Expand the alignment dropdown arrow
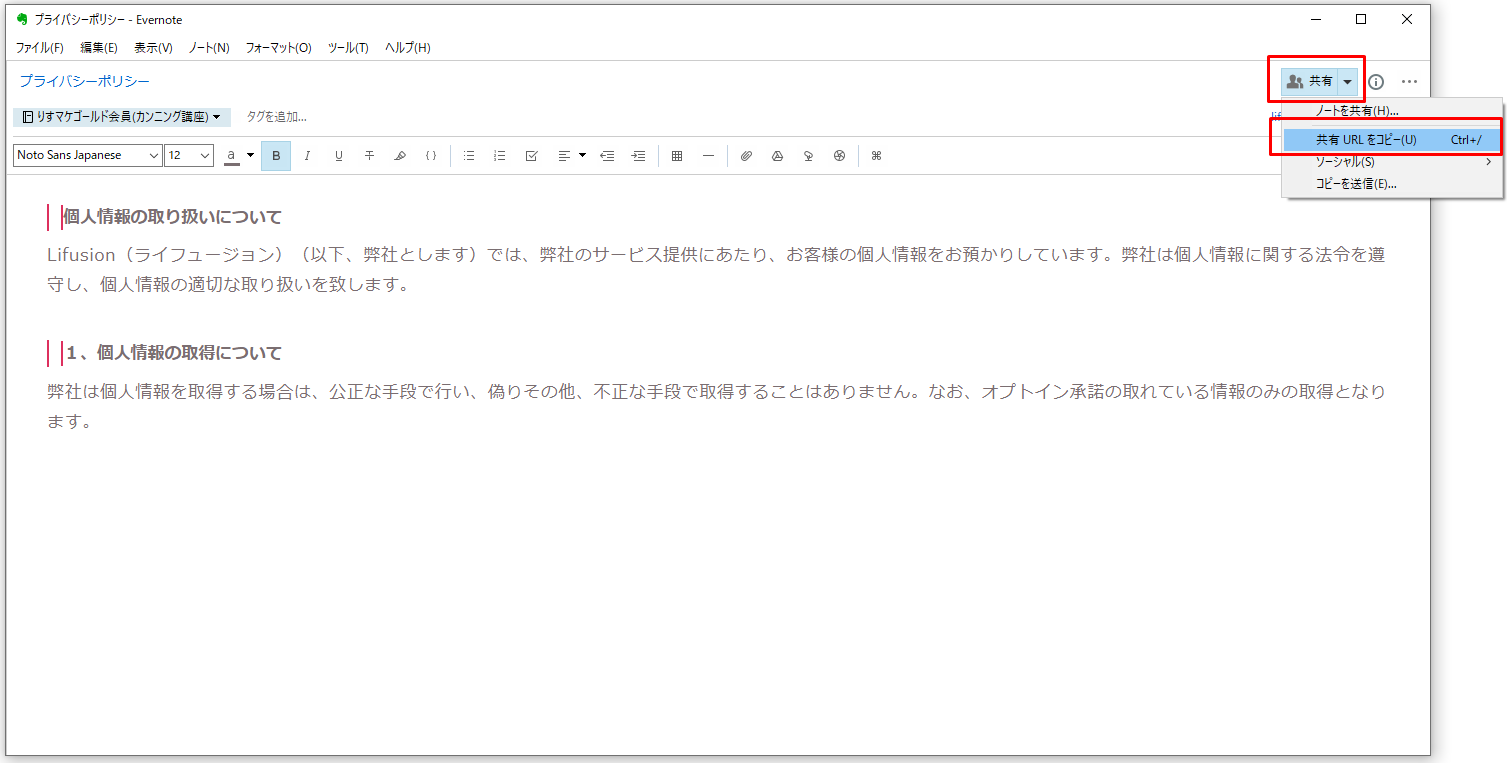The image size is (1507, 763). 582,155
